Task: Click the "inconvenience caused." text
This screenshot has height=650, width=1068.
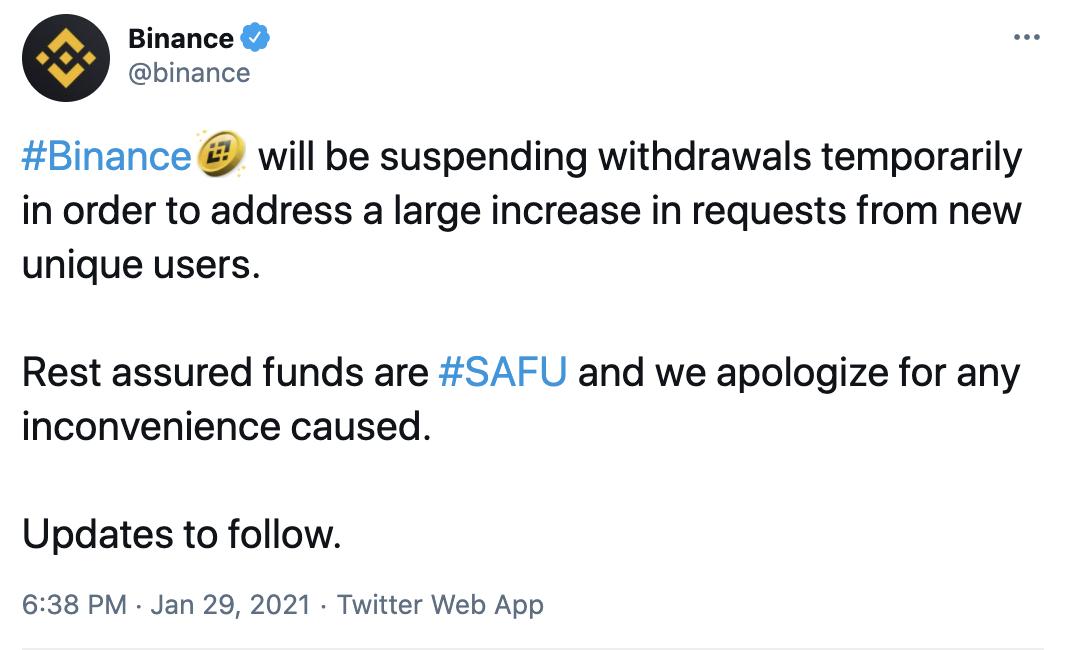Action: 226,427
